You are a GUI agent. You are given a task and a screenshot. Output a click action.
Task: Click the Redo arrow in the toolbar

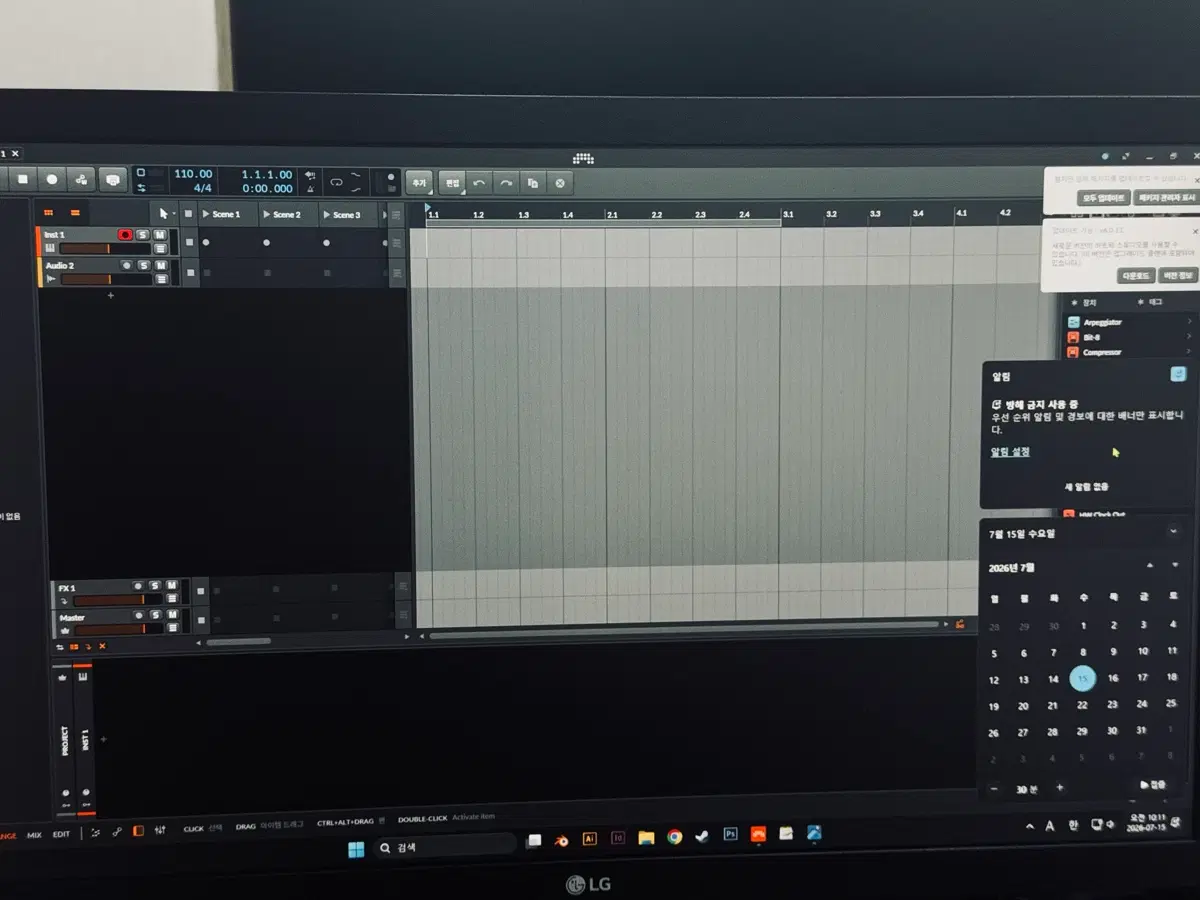pyautogui.click(x=506, y=183)
